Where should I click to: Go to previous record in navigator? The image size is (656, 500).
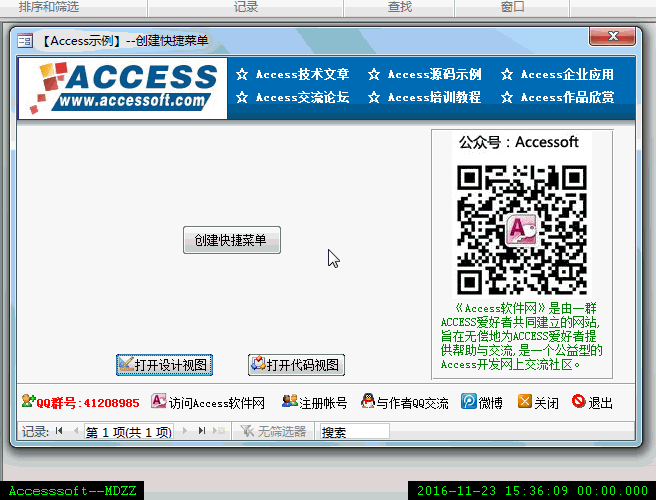click(x=76, y=431)
